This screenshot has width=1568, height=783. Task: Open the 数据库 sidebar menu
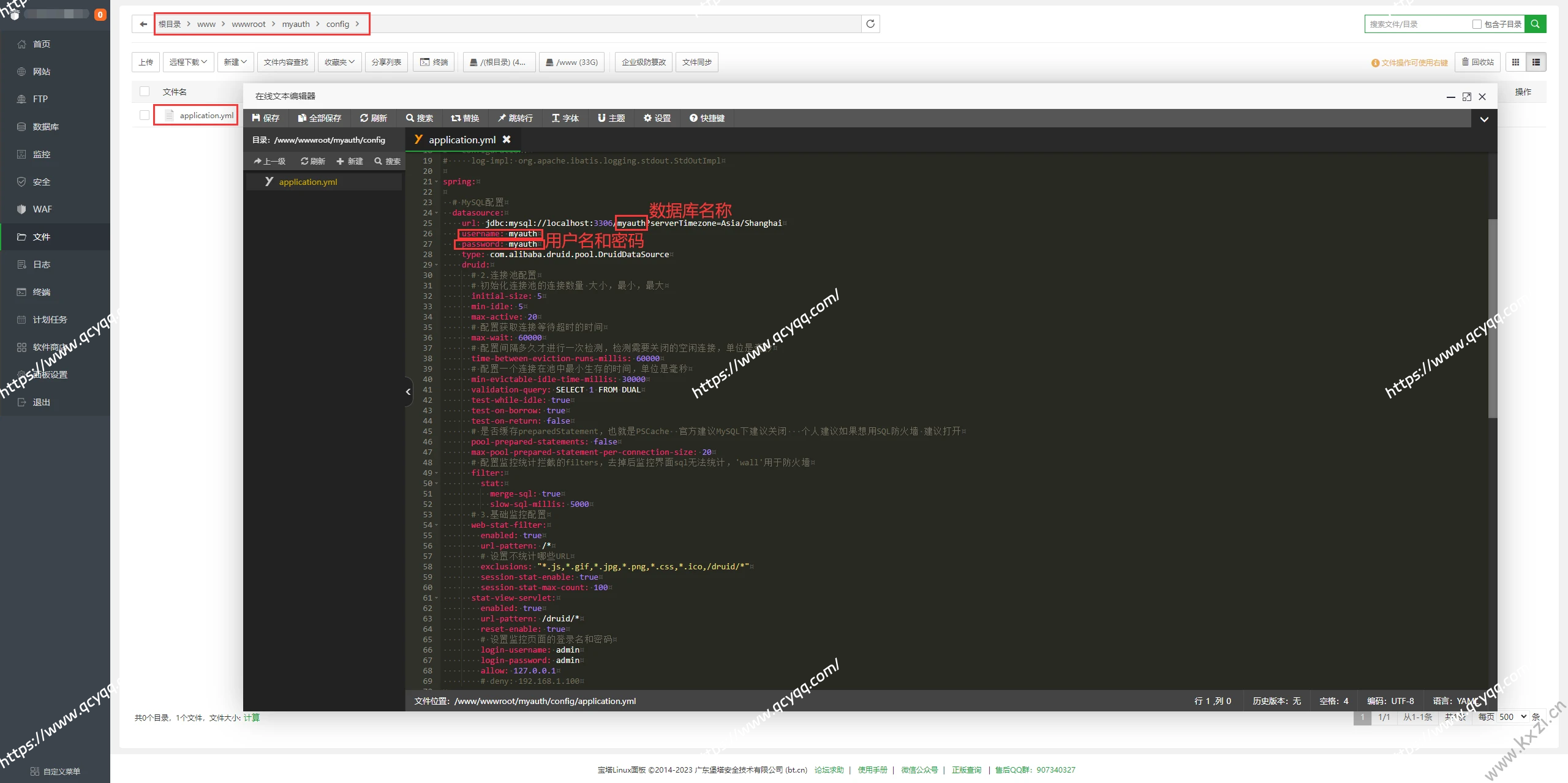coord(45,127)
